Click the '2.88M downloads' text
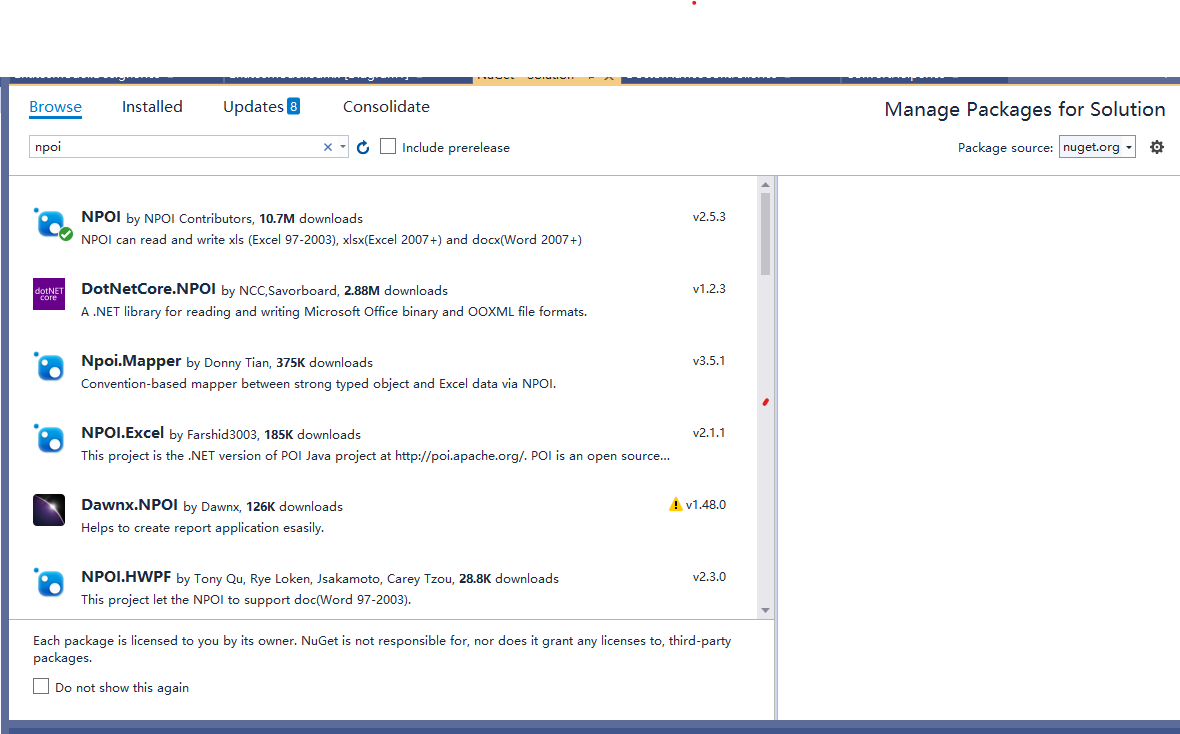 pos(396,291)
